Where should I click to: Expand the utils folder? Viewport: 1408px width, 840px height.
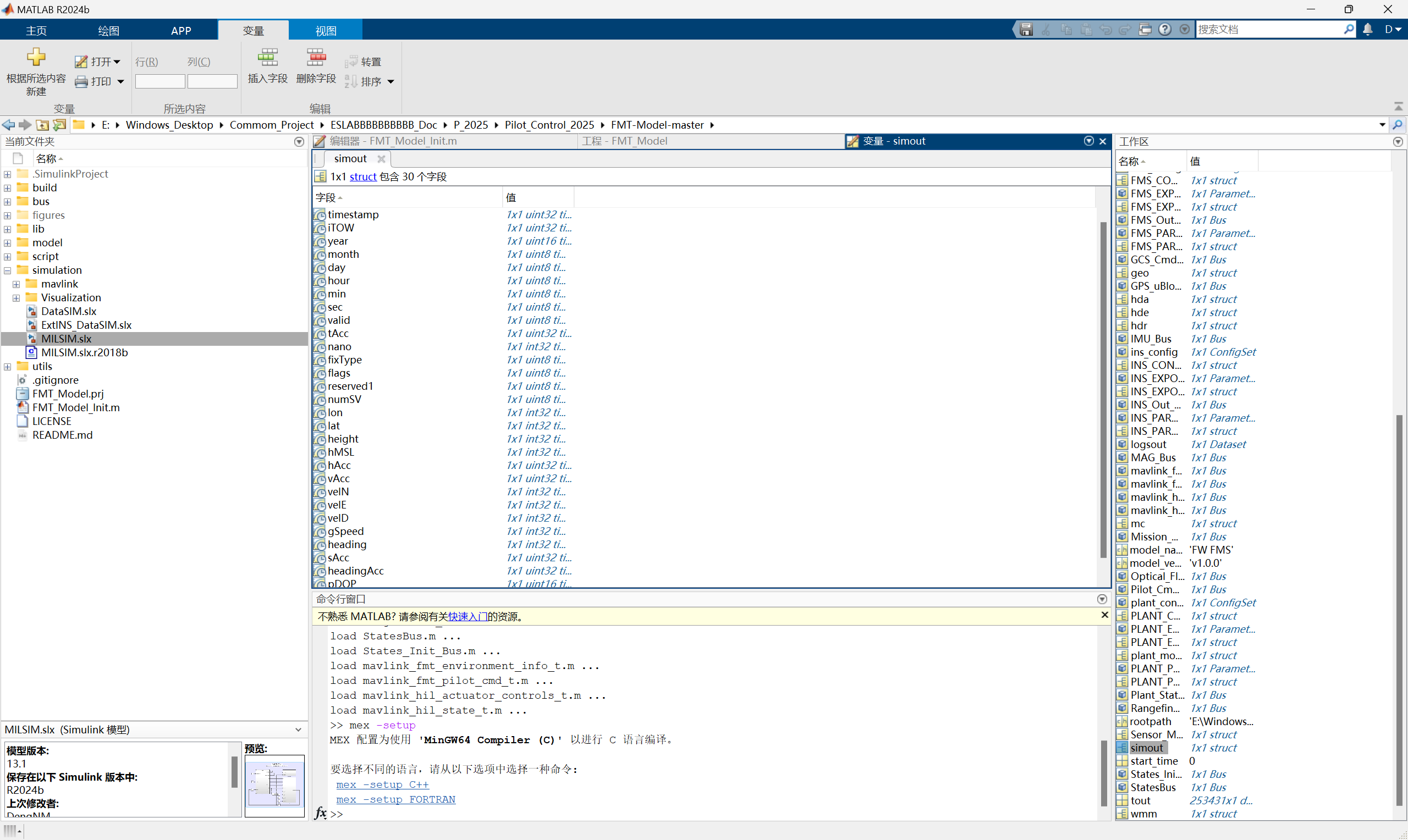(7, 367)
